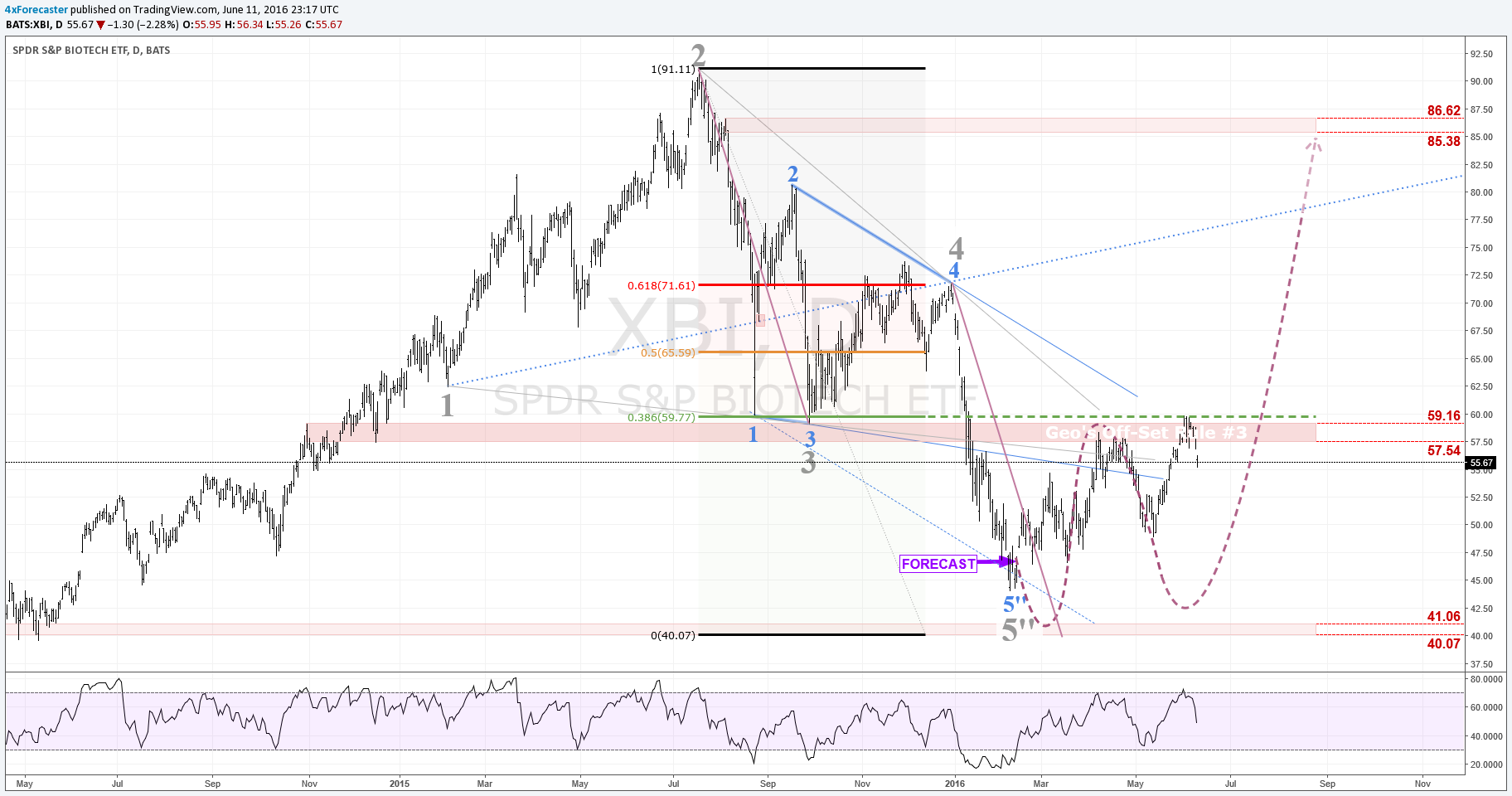
Task: Click the 80.0000 RSI axis label
Action: 1486,679
